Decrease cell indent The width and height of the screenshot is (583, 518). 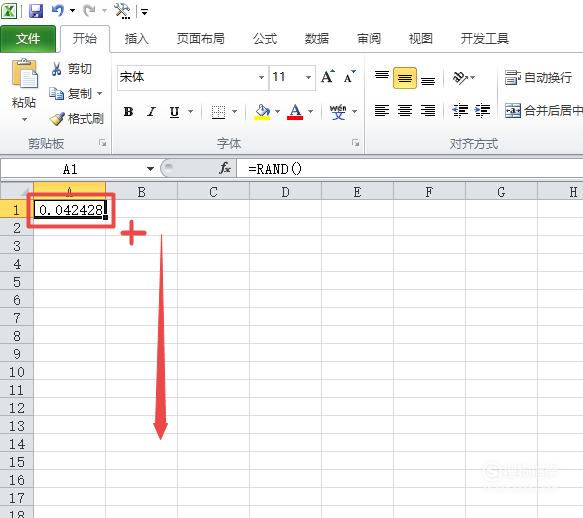[x=460, y=110]
